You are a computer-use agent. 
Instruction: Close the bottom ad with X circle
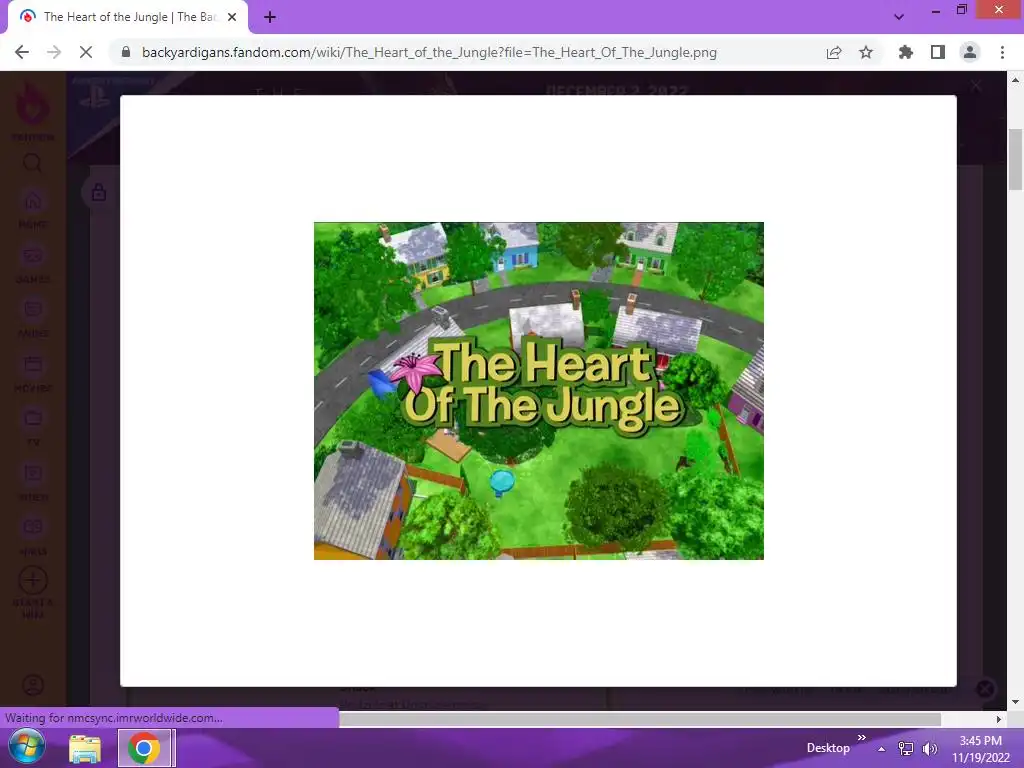coord(985,689)
